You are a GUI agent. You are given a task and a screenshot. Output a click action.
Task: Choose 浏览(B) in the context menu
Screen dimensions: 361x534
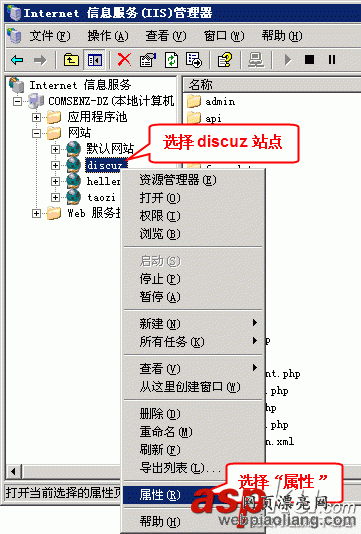[x=193, y=234]
